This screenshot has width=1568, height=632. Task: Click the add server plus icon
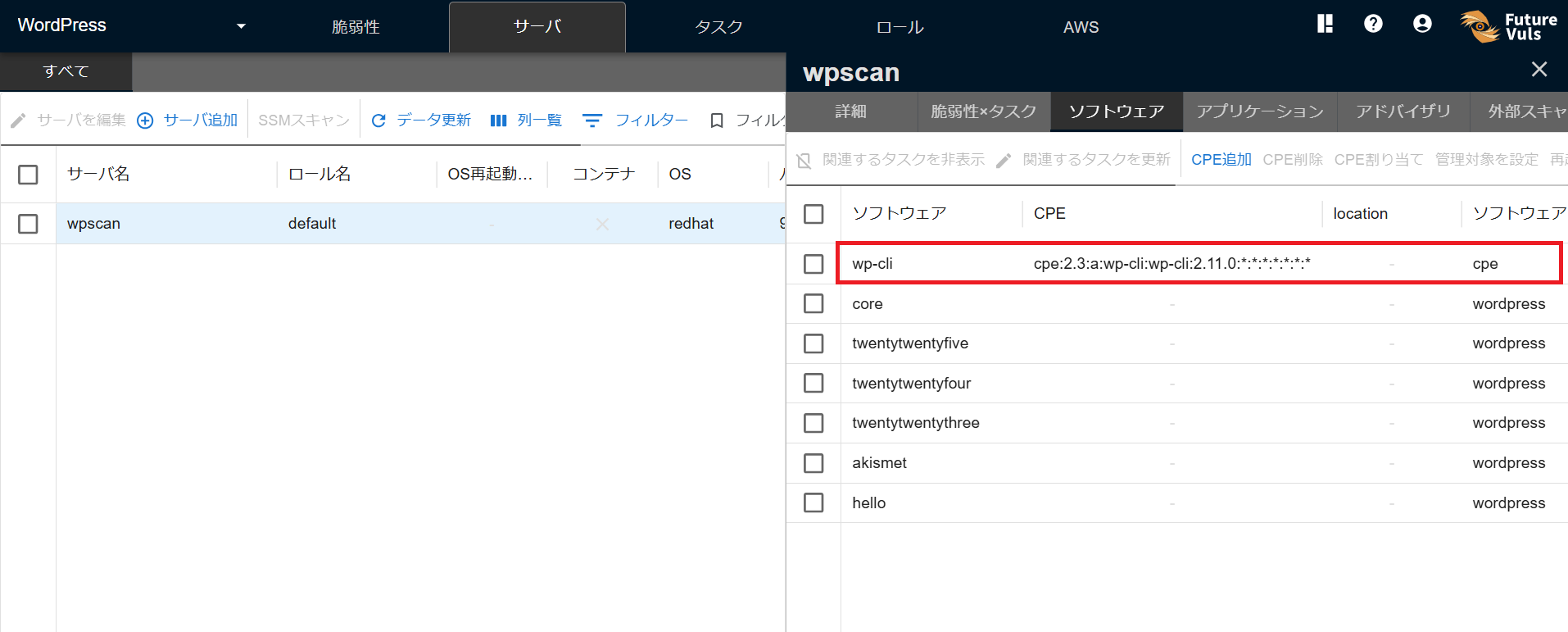point(145,120)
